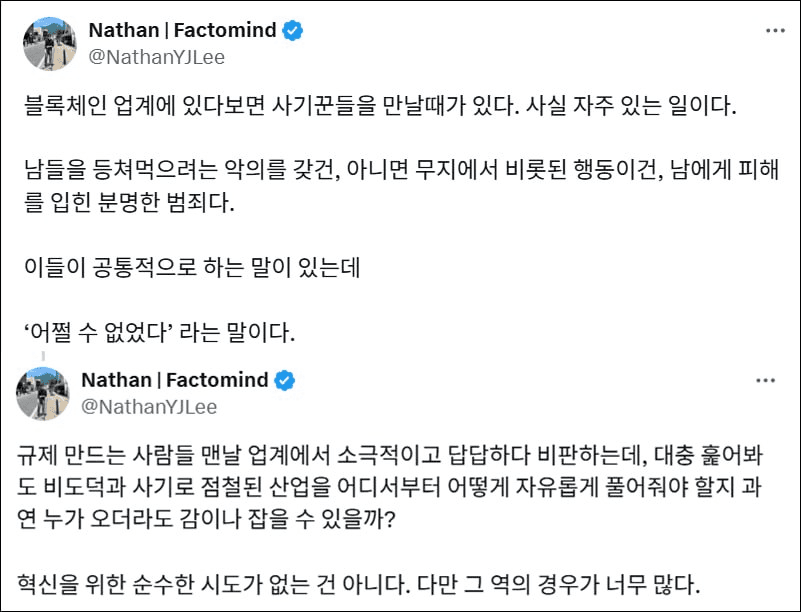Open the second tweet's Nathan | Factomind name
The height and width of the screenshot is (612, 801).
coord(174,380)
